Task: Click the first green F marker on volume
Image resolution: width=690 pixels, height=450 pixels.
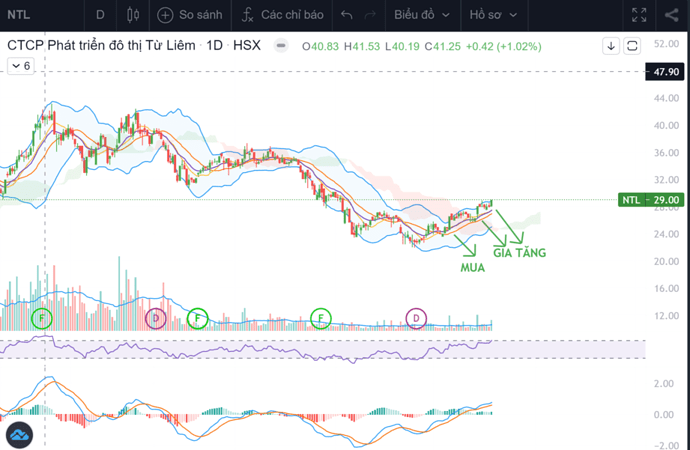Action: coord(42,318)
